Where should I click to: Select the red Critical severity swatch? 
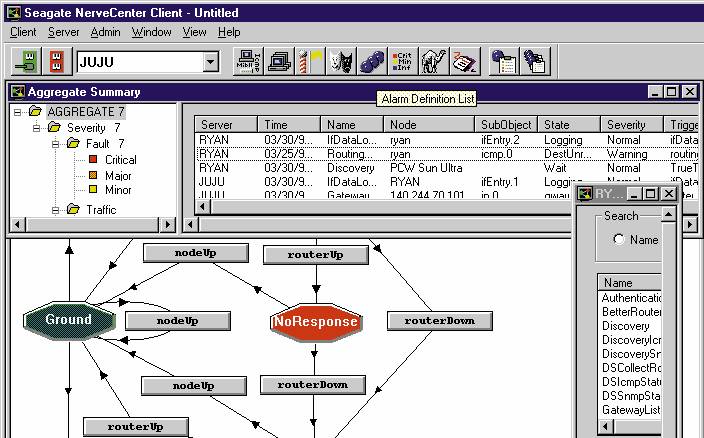tap(93, 159)
